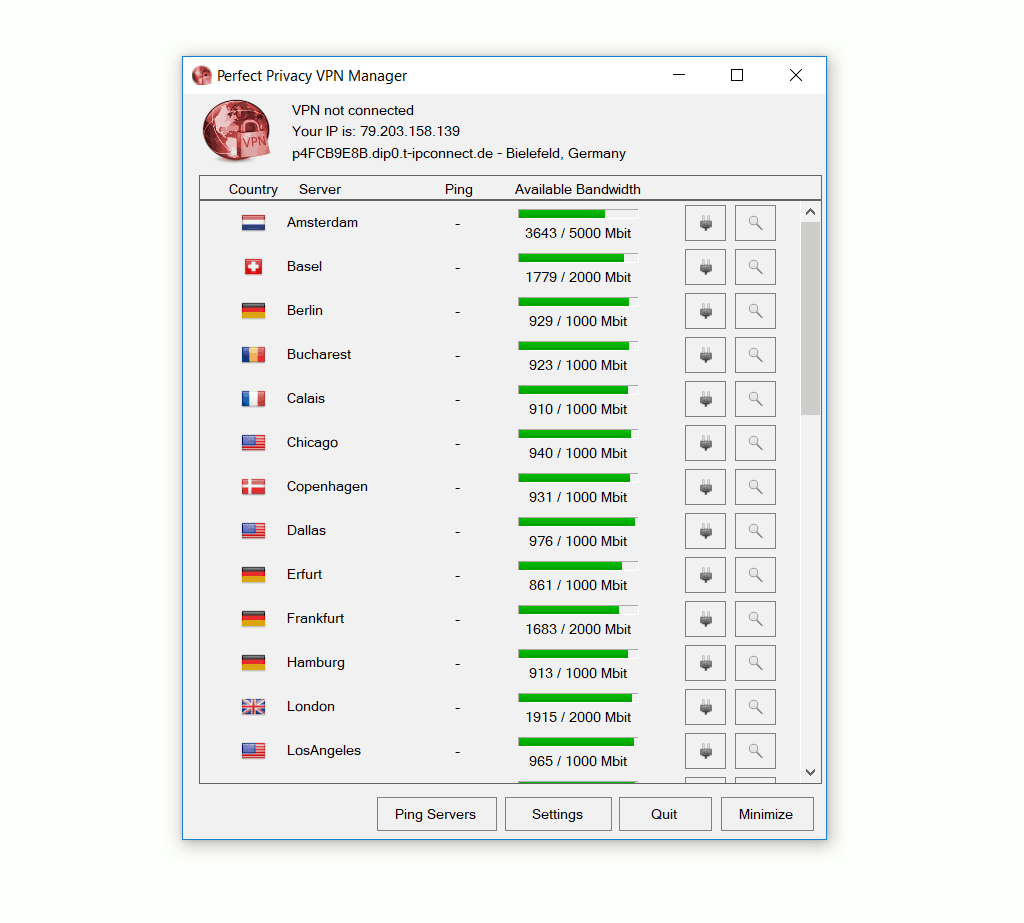Select the Copenhagen server name
The height and width of the screenshot is (923, 1024).
tap(327, 487)
